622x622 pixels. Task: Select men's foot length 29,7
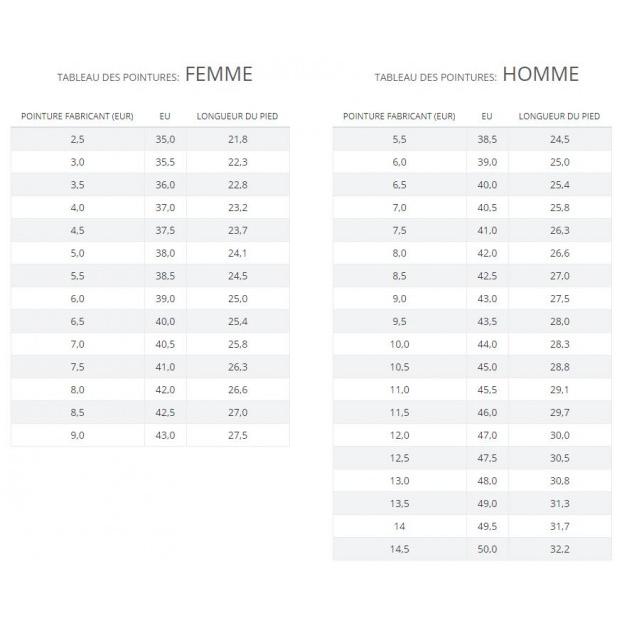pyautogui.click(x=560, y=413)
